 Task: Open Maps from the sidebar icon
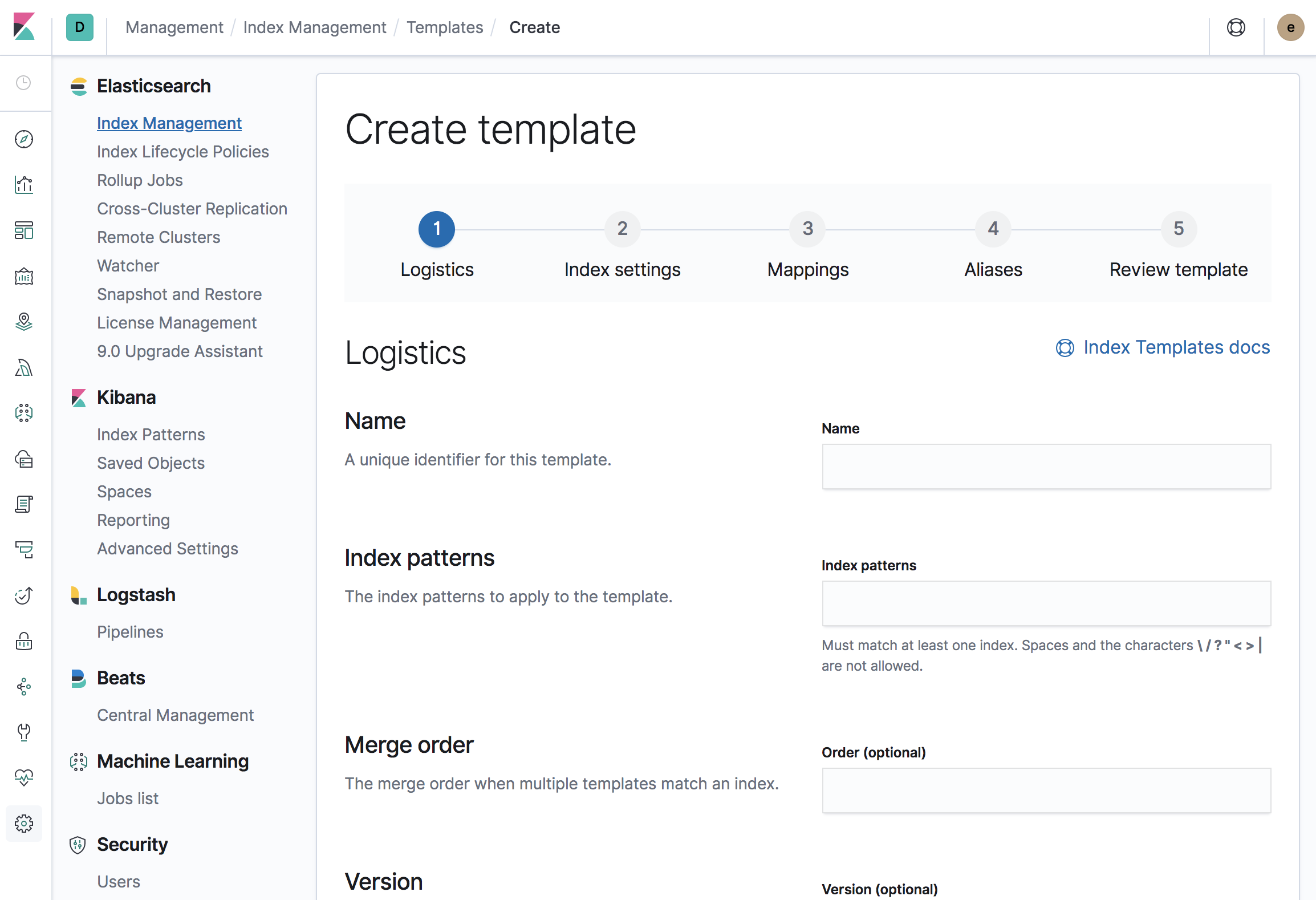pos(24,322)
